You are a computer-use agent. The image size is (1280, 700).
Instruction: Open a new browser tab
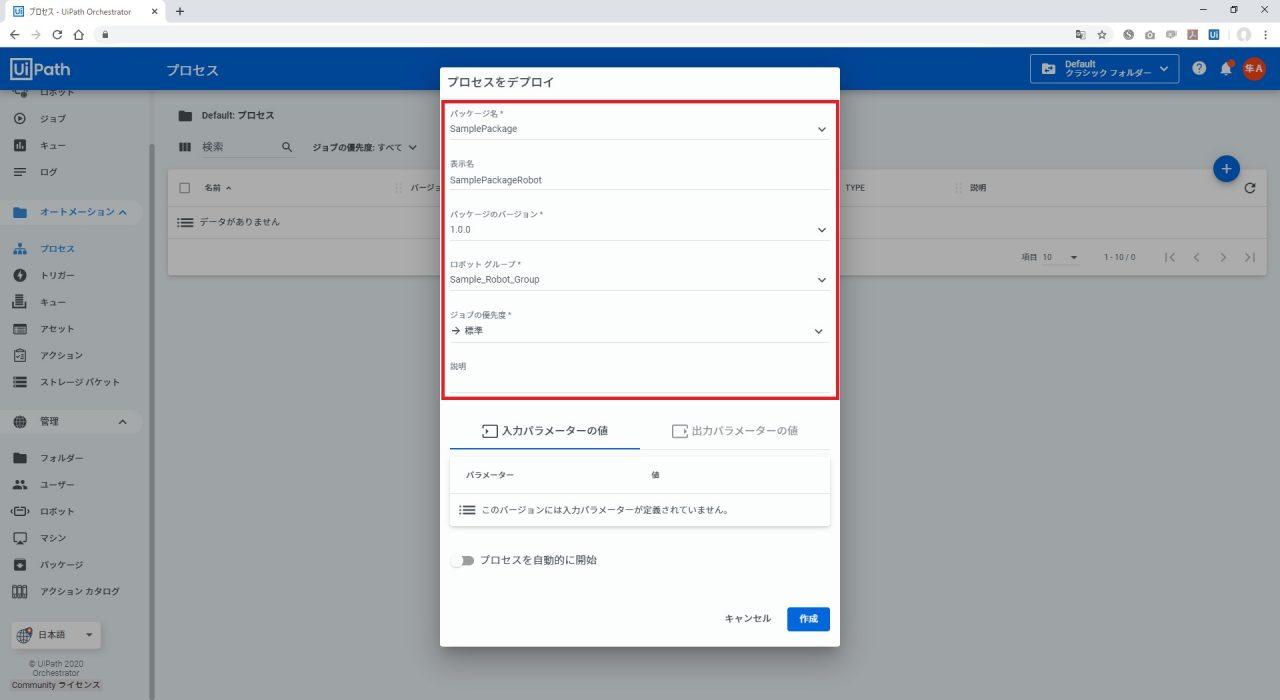coord(180,11)
